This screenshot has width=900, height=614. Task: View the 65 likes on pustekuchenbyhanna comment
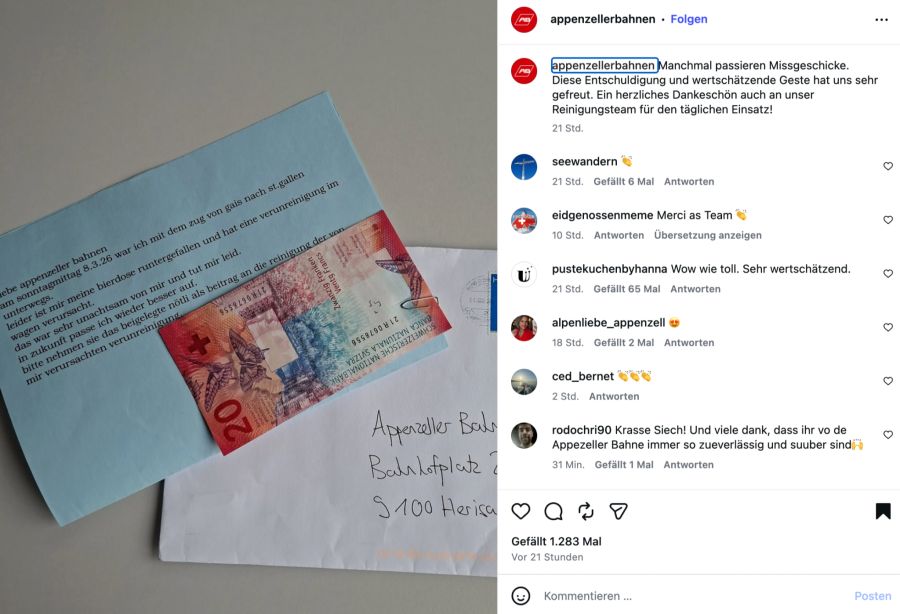pos(627,289)
